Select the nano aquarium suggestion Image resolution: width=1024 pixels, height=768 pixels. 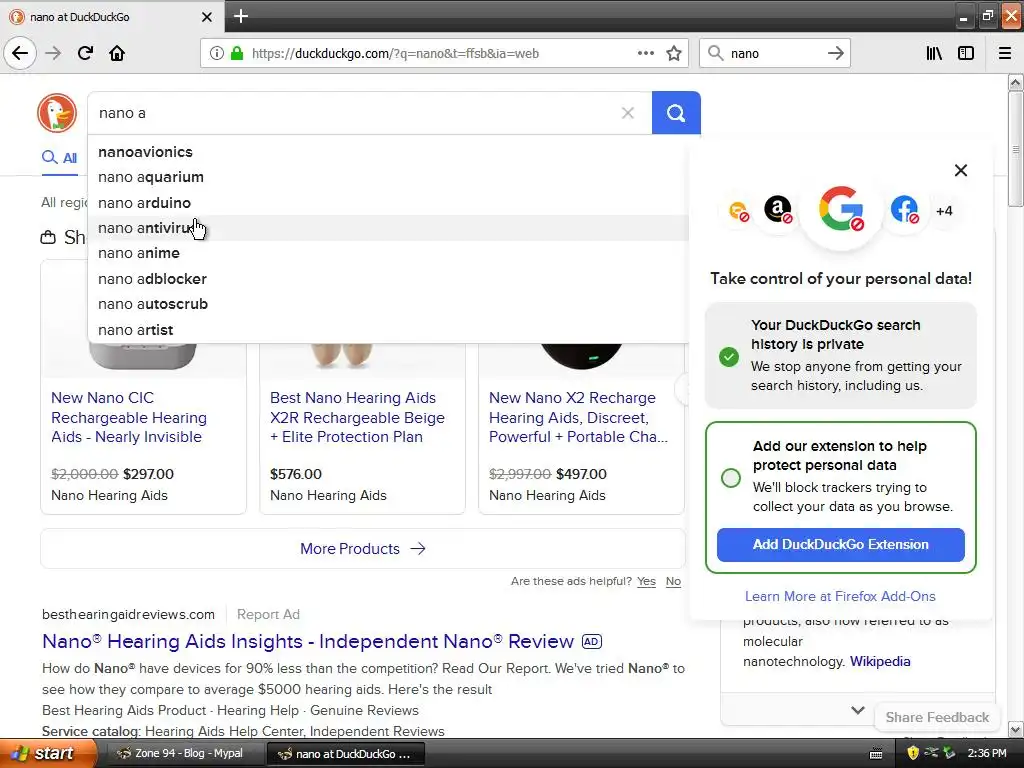tap(388, 177)
